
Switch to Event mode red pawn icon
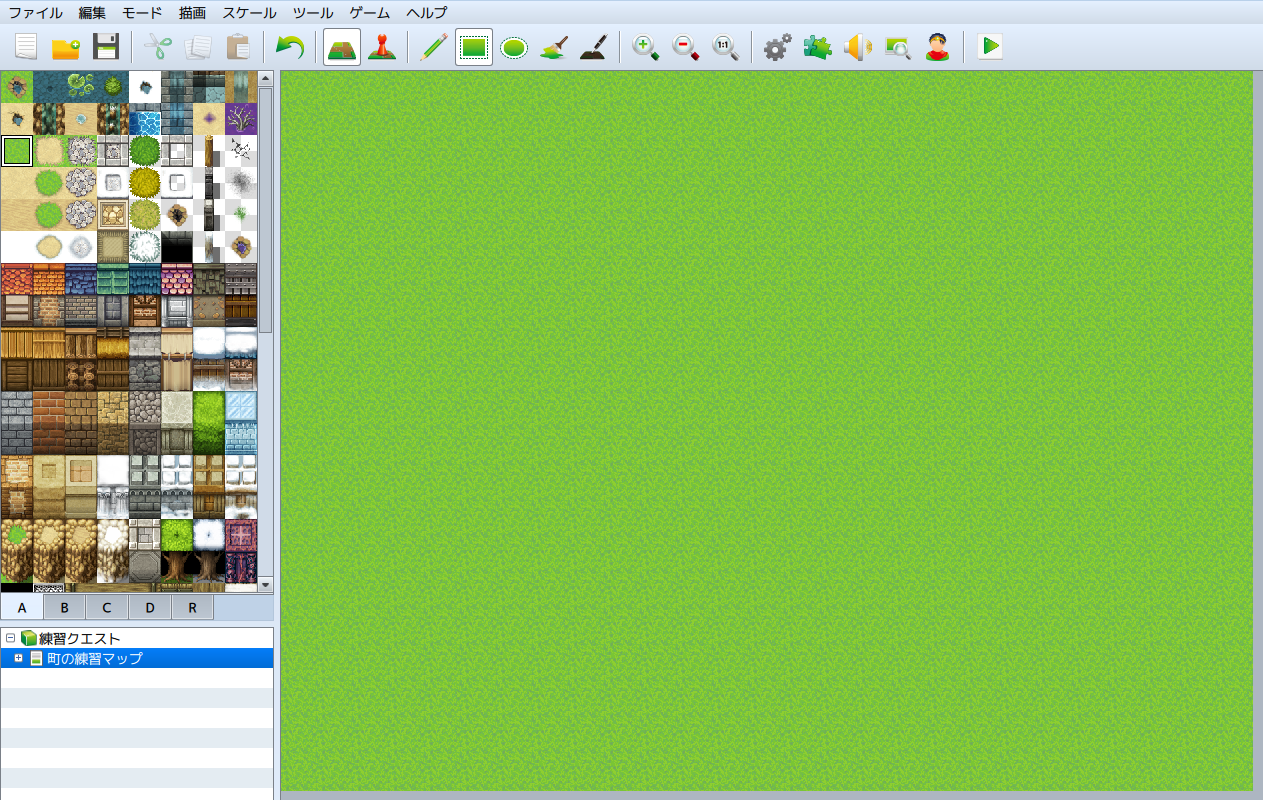[x=381, y=47]
